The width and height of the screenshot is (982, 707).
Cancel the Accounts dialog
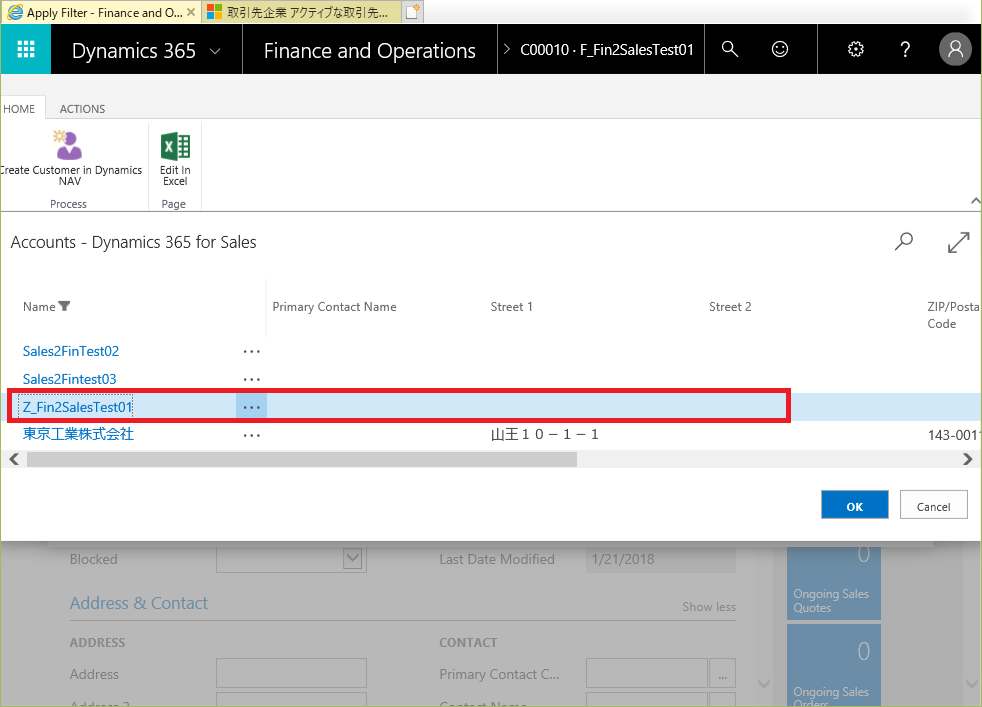(x=933, y=505)
